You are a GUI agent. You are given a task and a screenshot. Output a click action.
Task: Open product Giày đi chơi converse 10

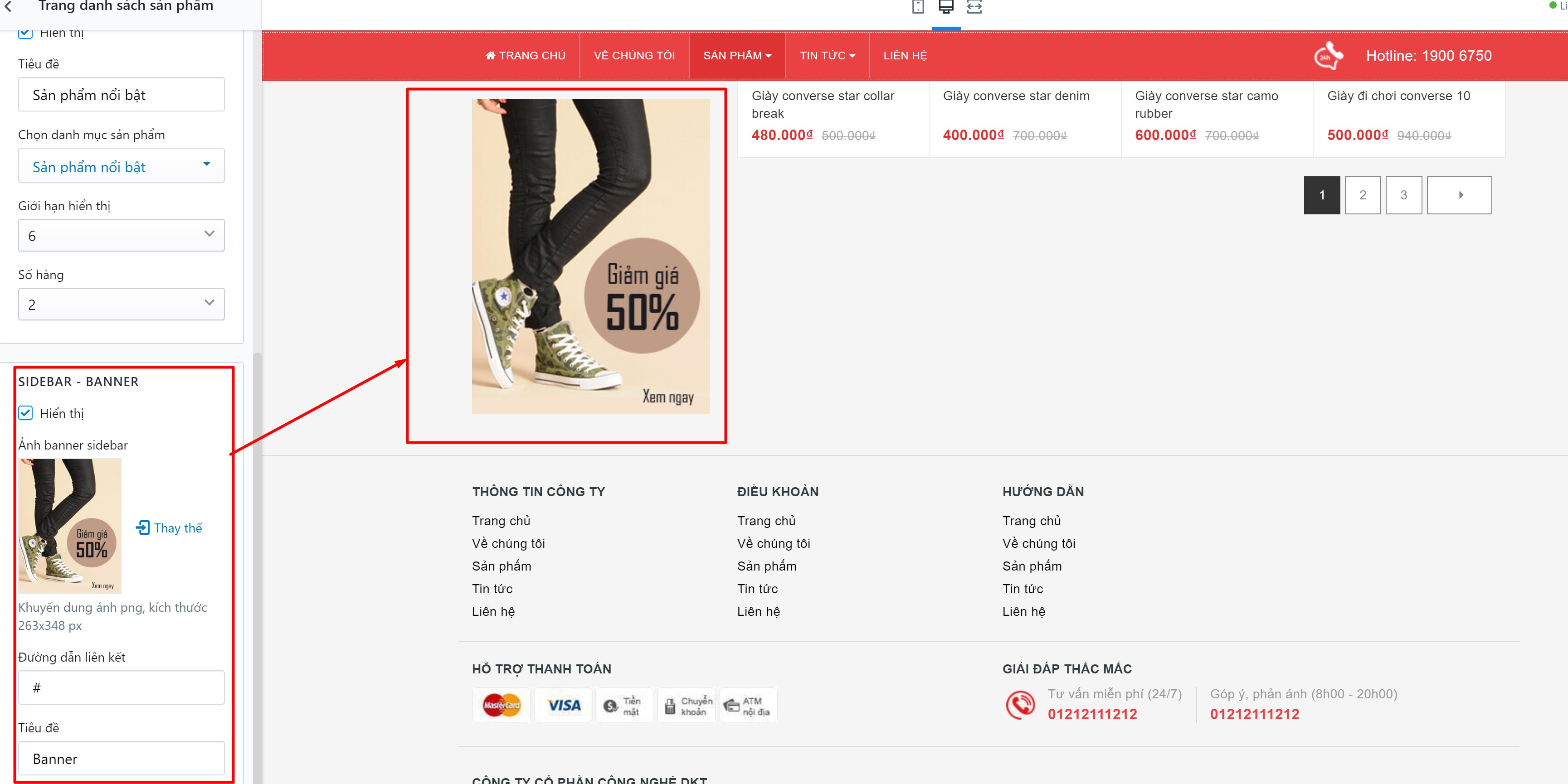point(1398,96)
